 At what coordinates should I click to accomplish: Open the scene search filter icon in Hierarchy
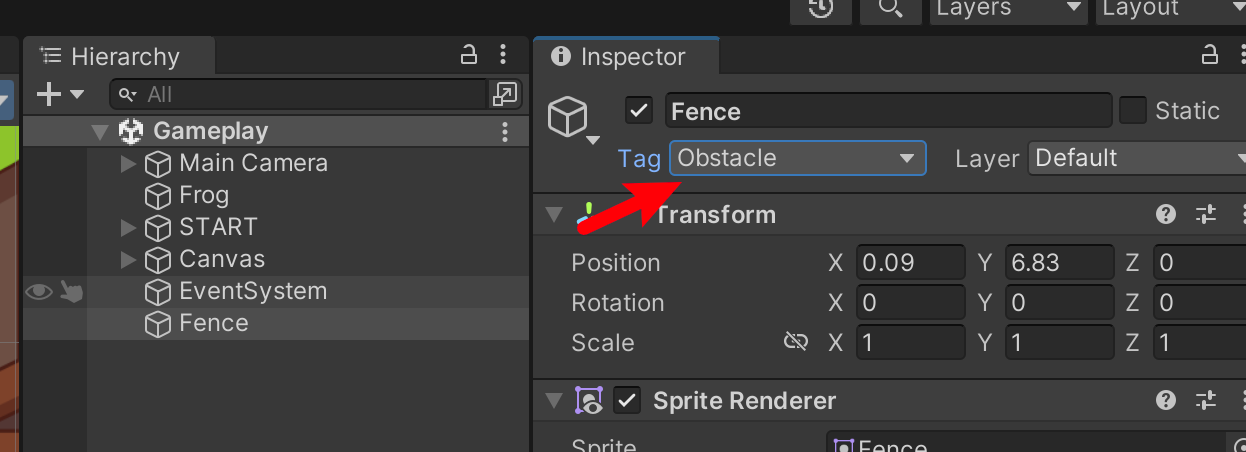pos(505,95)
